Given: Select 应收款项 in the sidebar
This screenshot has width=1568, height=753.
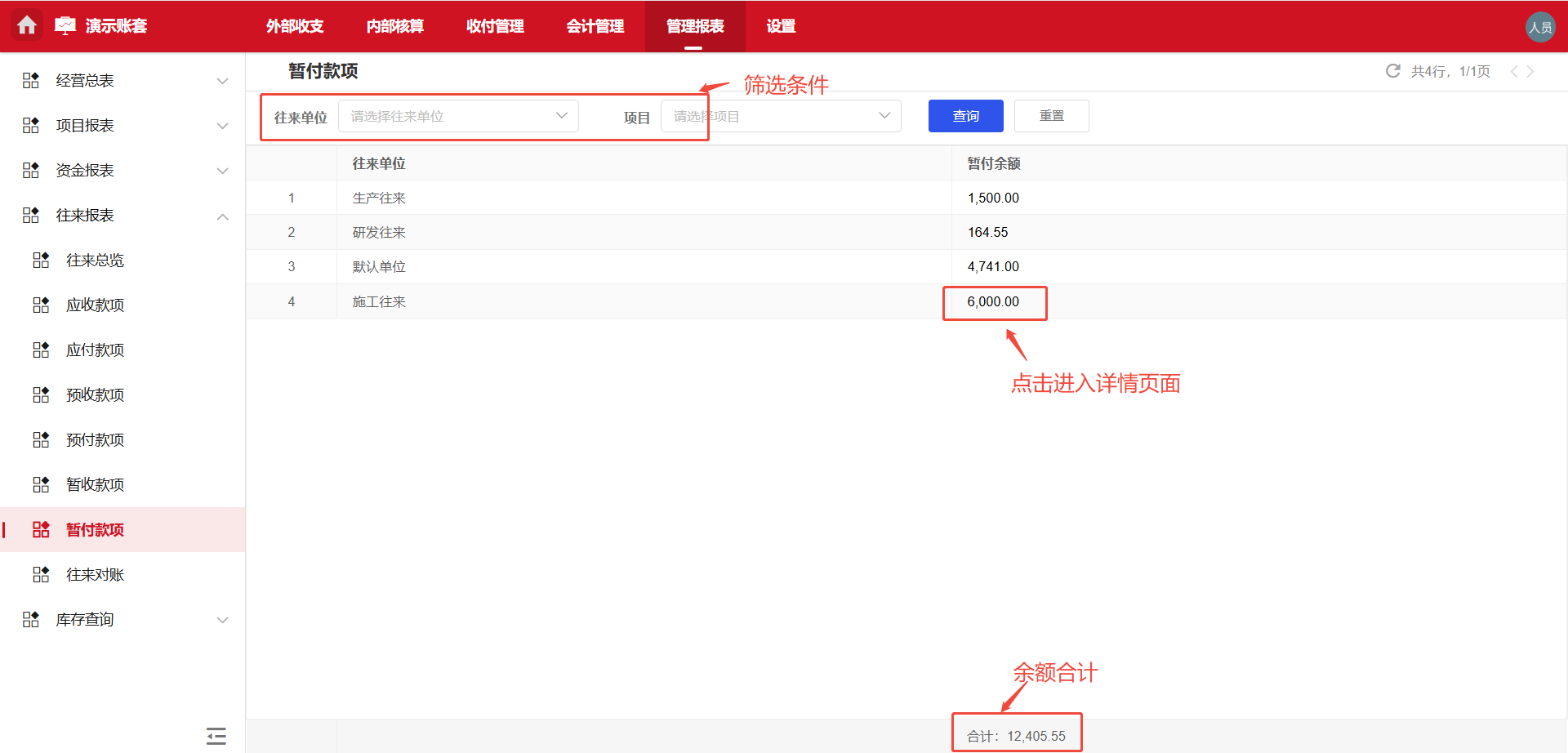Looking at the screenshot, I should pyautogui.click(x=95, y=305).
